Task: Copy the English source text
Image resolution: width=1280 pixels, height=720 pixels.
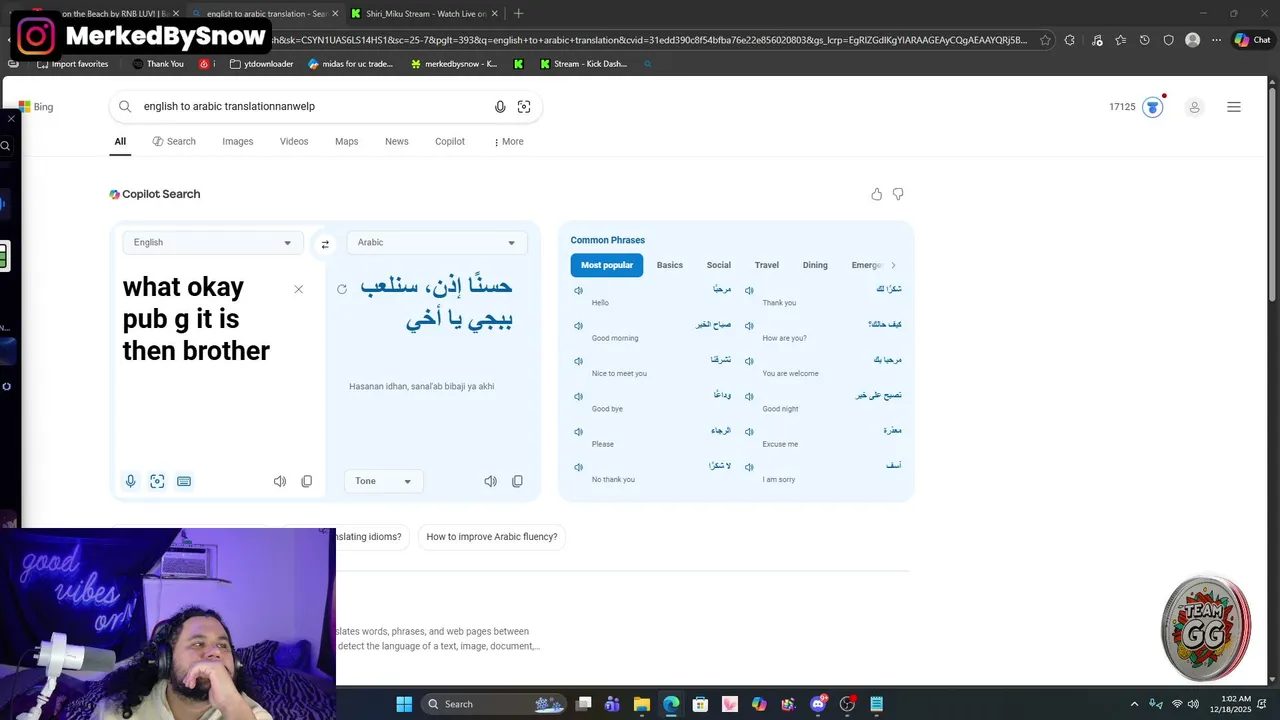Action: [307, 481]
